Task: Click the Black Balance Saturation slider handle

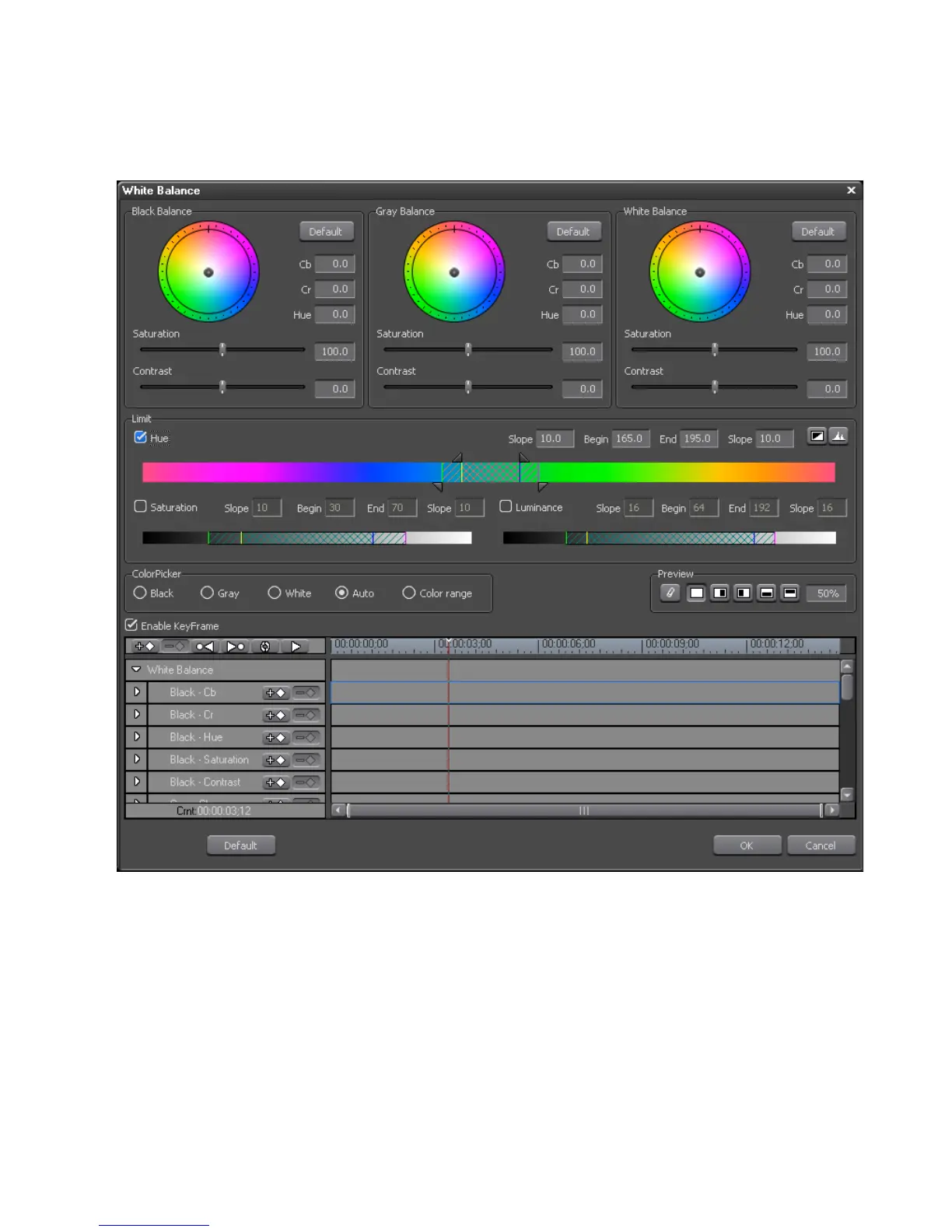Action: (x=222, y=350)
